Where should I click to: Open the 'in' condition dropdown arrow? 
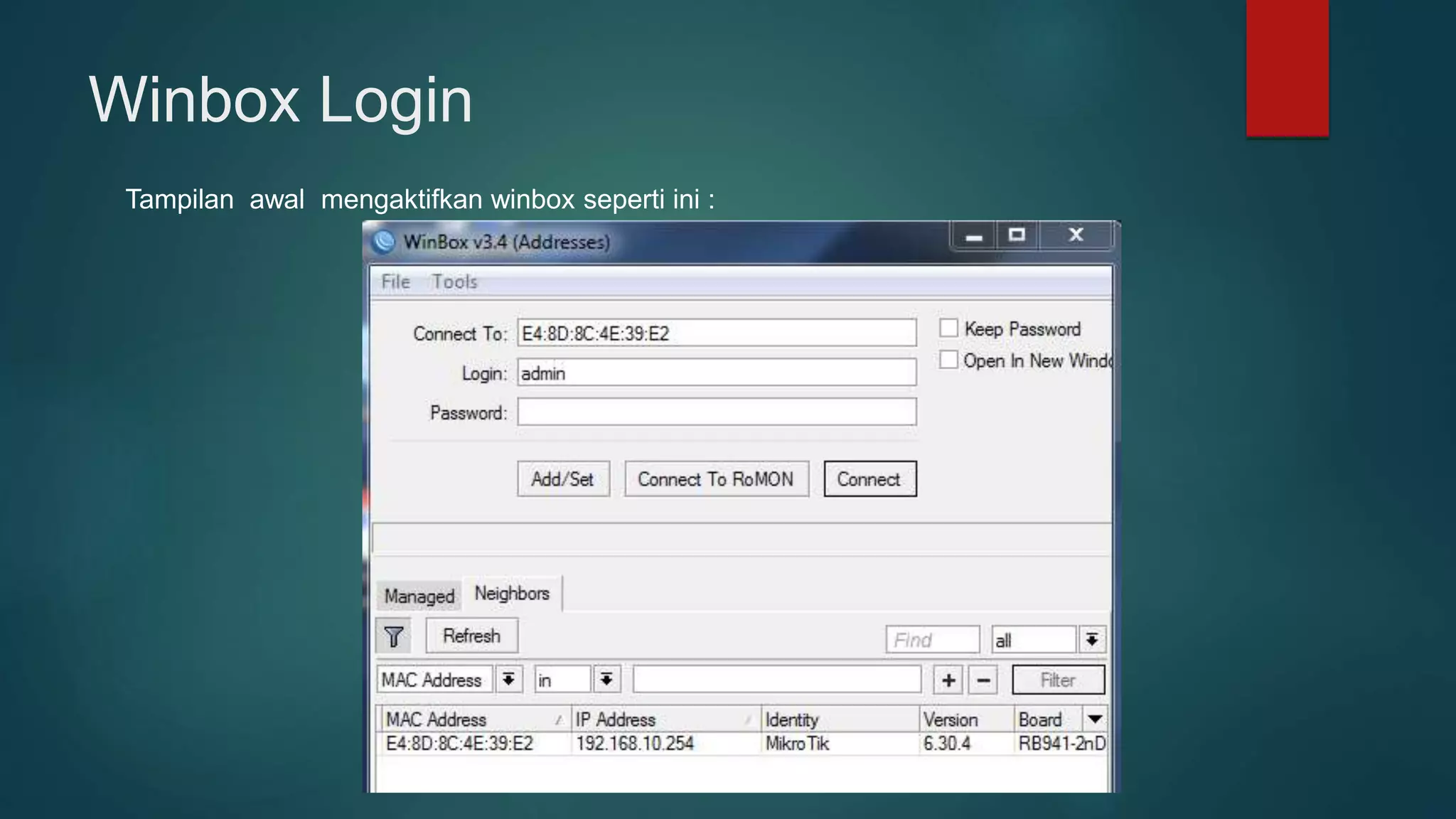coord(606,680)
